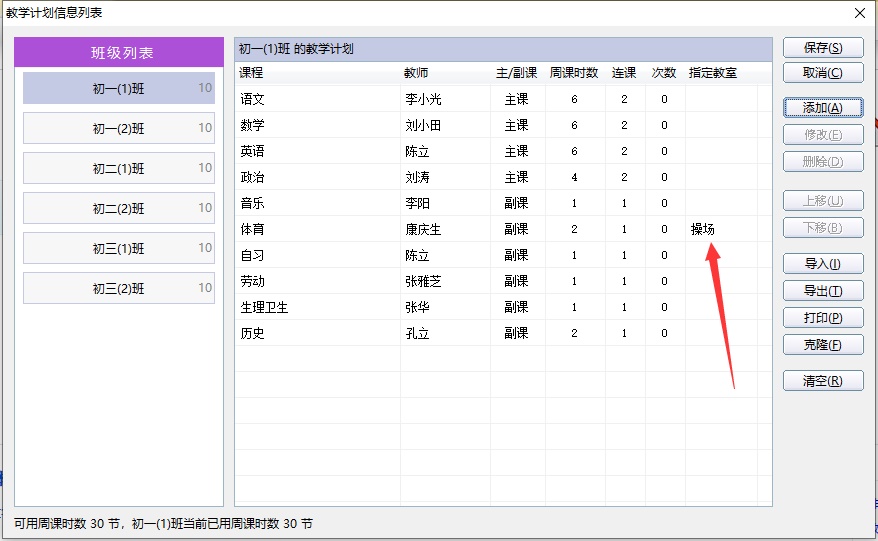
Task: Select class 初三(1)班
Action: coord(119,248)
